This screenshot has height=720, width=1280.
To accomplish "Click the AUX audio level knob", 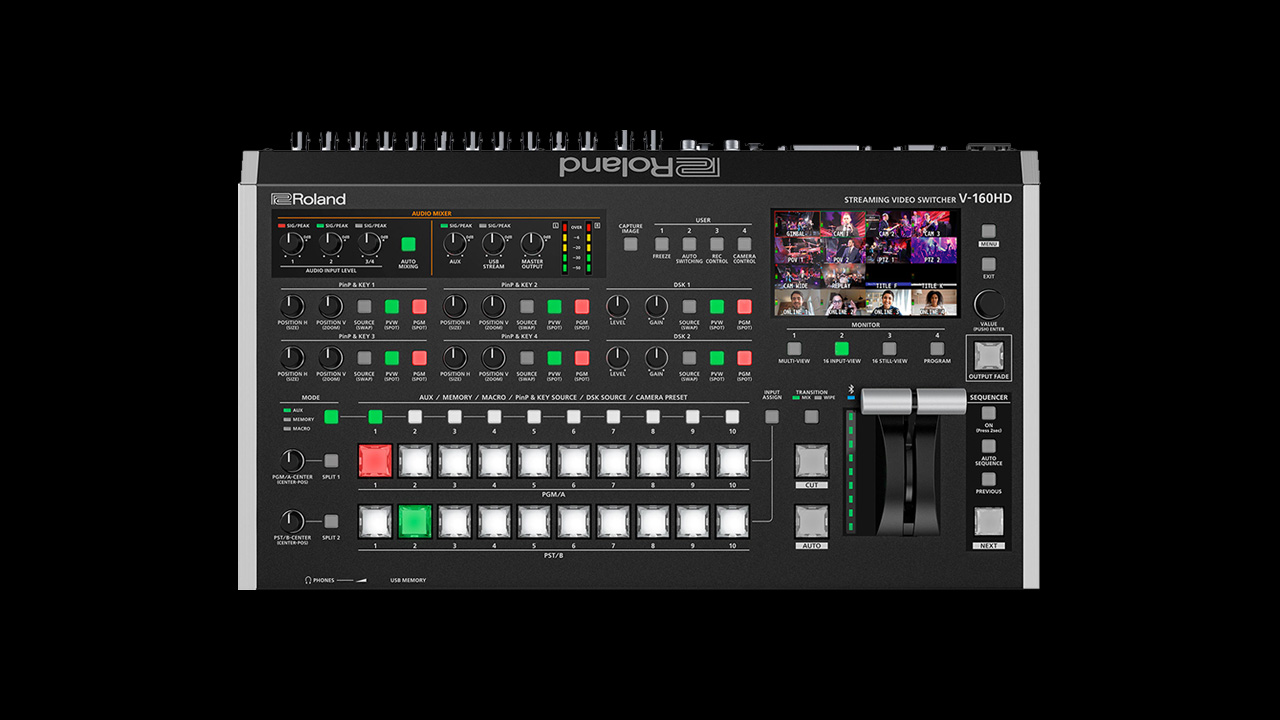I will (455, 242).
